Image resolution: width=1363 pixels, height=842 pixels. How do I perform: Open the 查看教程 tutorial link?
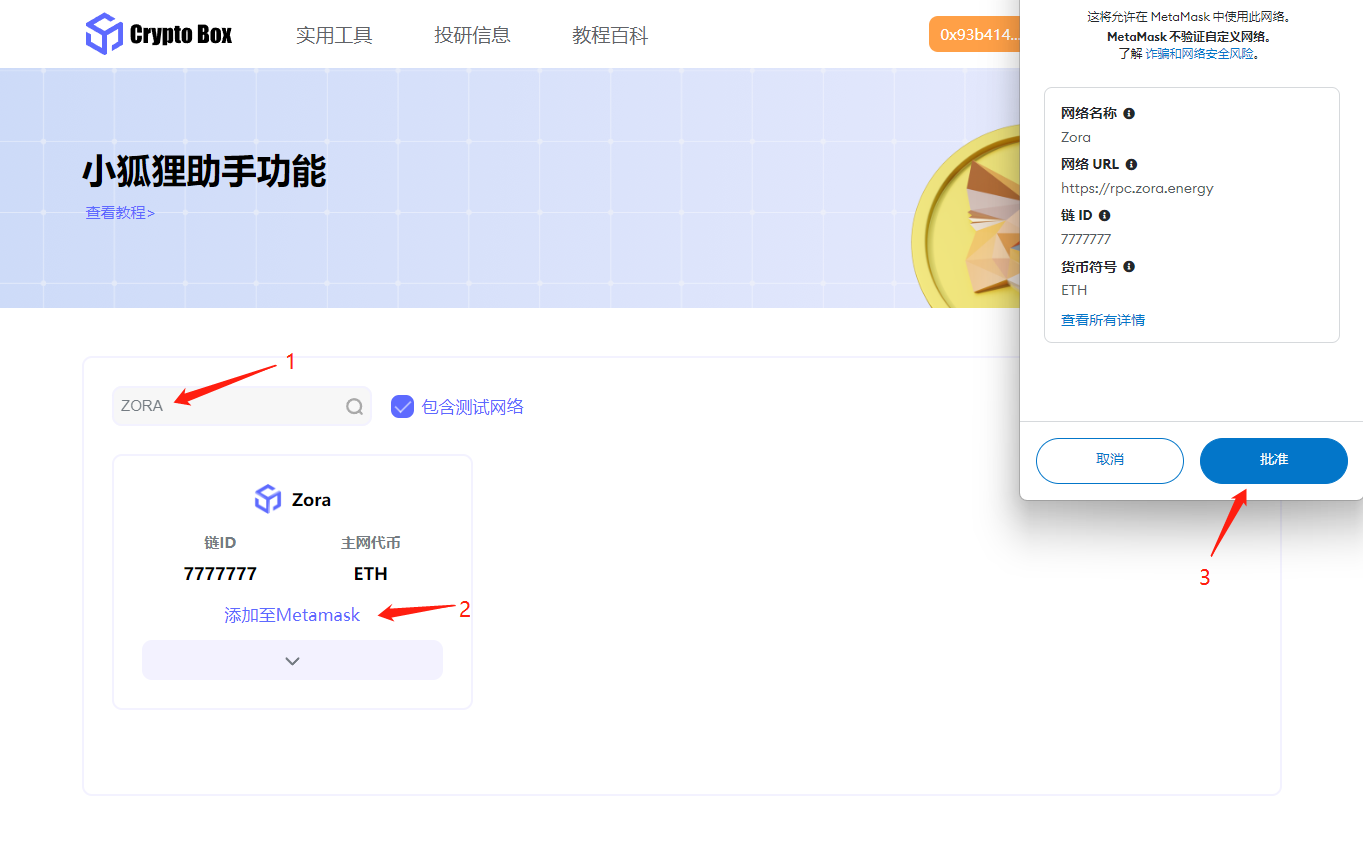click(120, 213)
